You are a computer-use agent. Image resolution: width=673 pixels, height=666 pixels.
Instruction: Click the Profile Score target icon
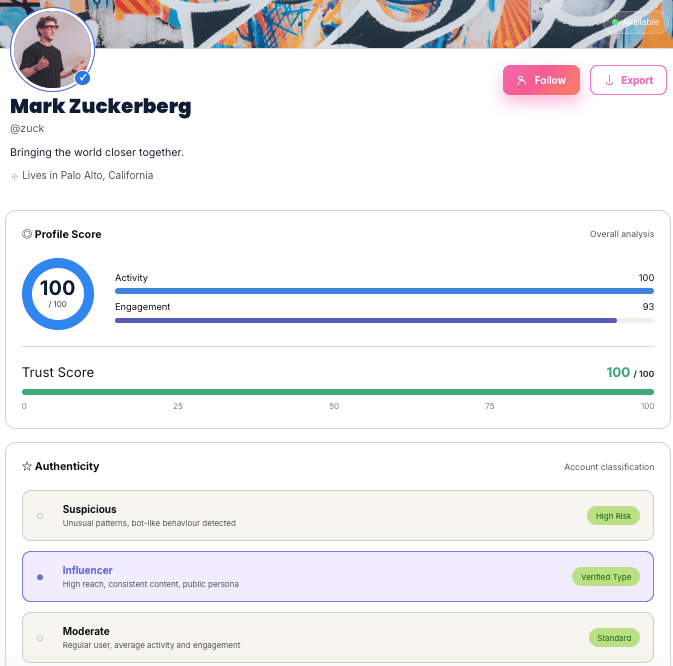pyautogui.click(x=27, y=234)
